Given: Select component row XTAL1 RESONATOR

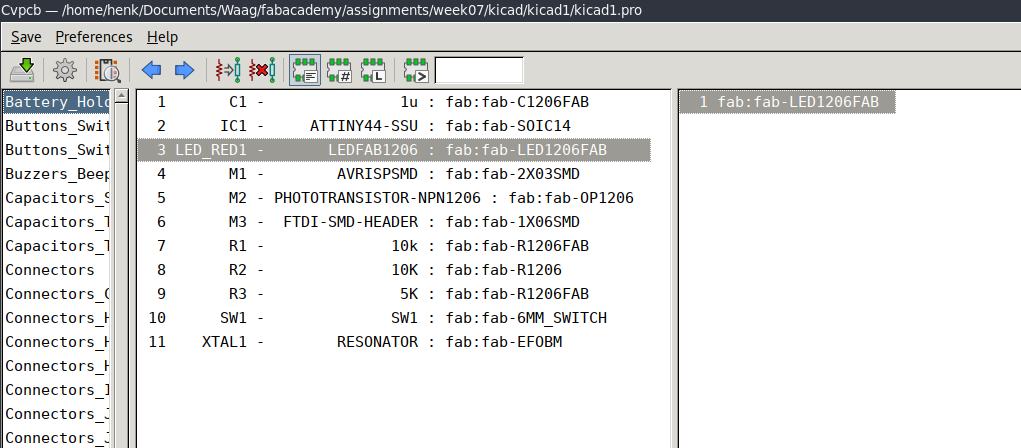Looking at the screenshot, I should click(x=394, y=342).
